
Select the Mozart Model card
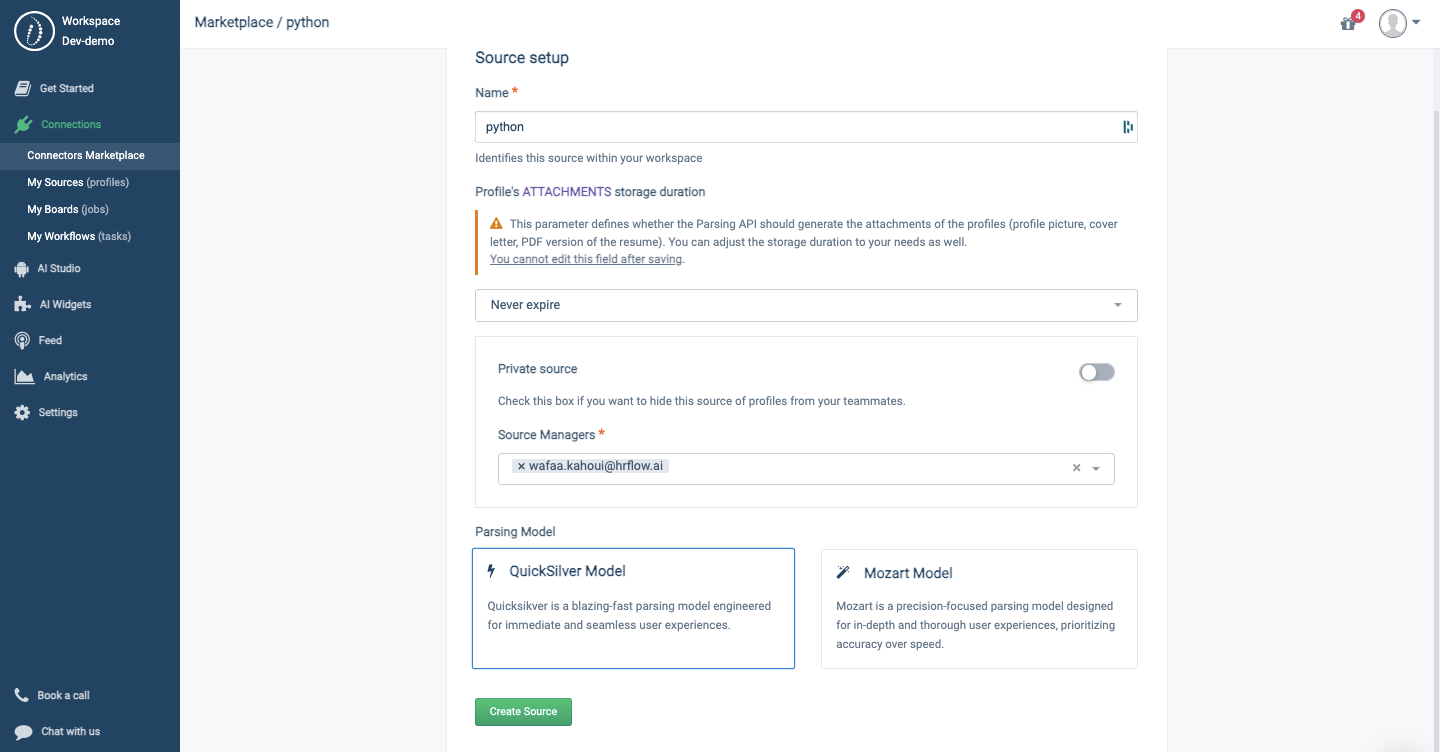[979, 608]
